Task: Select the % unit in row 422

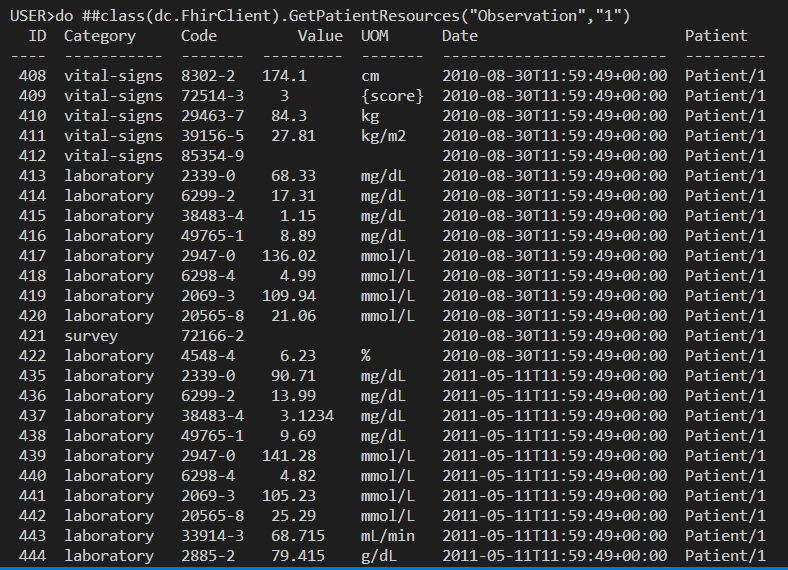Action: pyautogui.click(x=365, y=356)
